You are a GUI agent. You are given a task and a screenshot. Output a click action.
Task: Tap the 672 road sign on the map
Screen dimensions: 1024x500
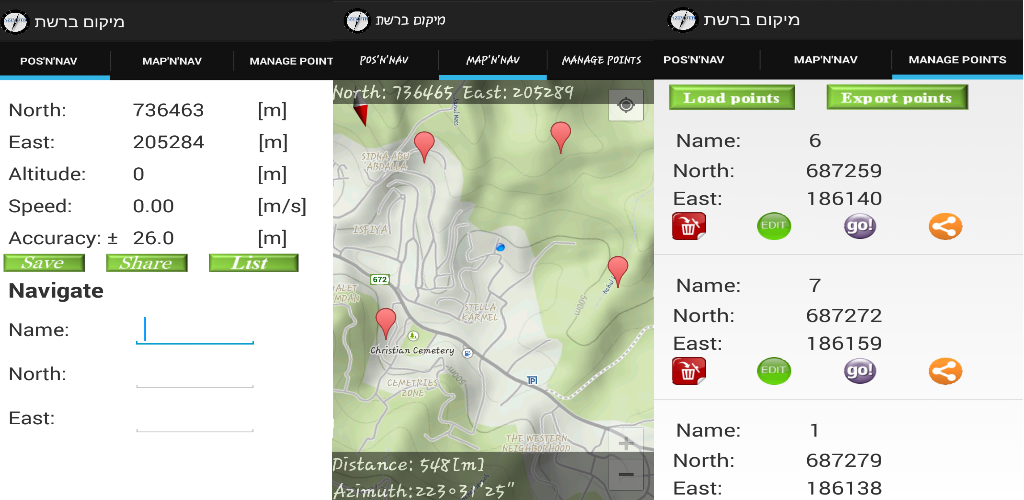(x=379, y=279)
